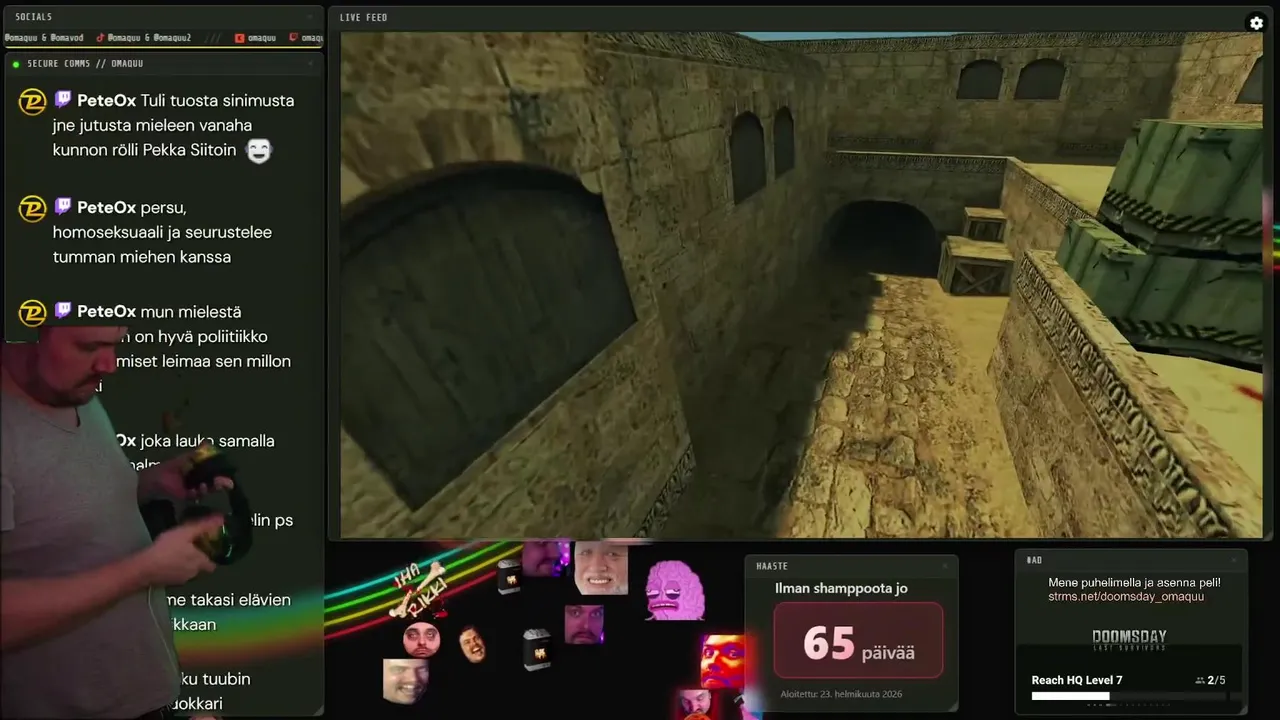Click the '65 päivää' counter box

click(858, 642)
